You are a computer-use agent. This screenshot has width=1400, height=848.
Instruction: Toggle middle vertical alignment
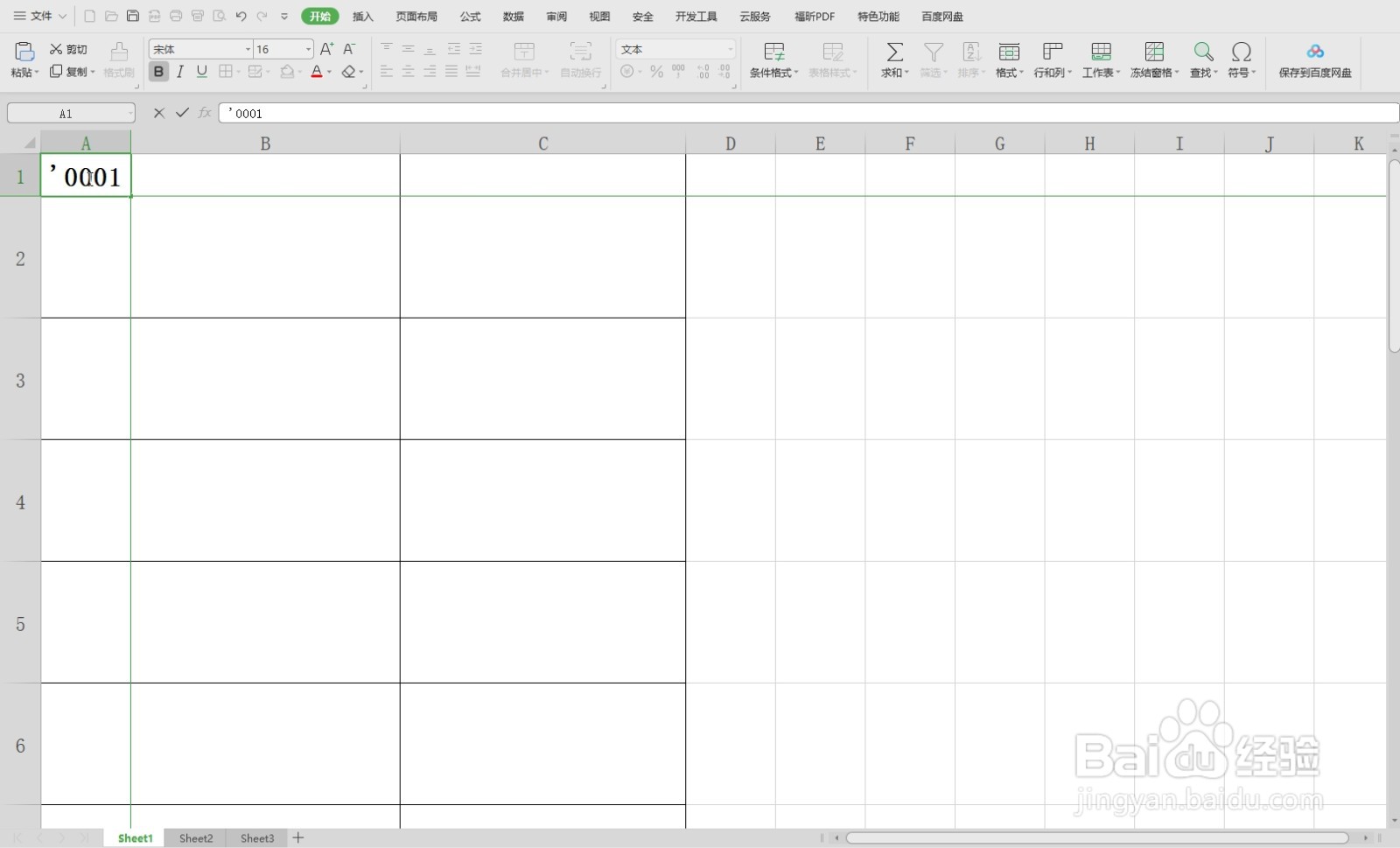(x=408, y=49)
